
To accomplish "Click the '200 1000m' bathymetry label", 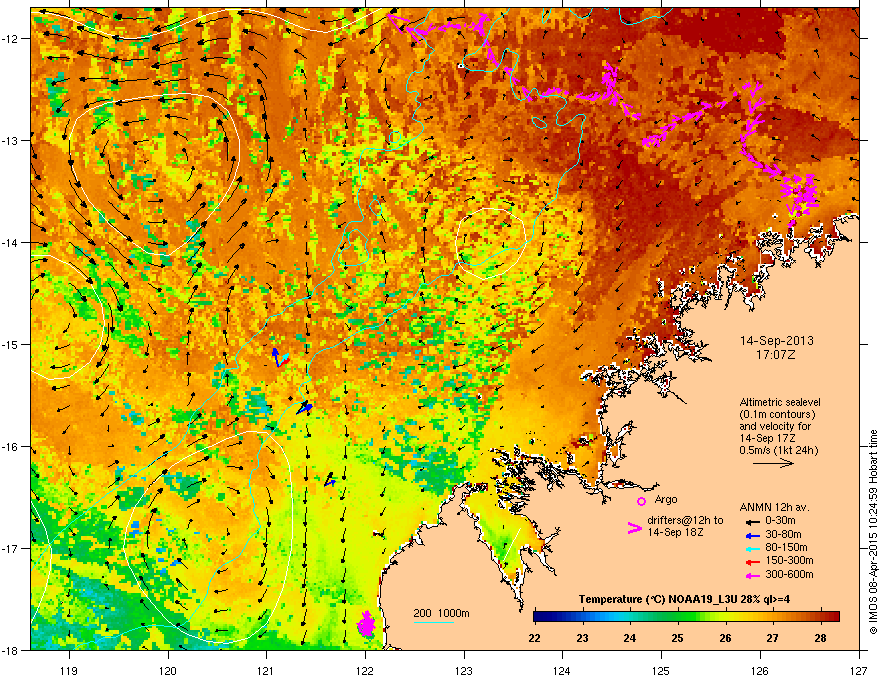I will click(441, 613).
